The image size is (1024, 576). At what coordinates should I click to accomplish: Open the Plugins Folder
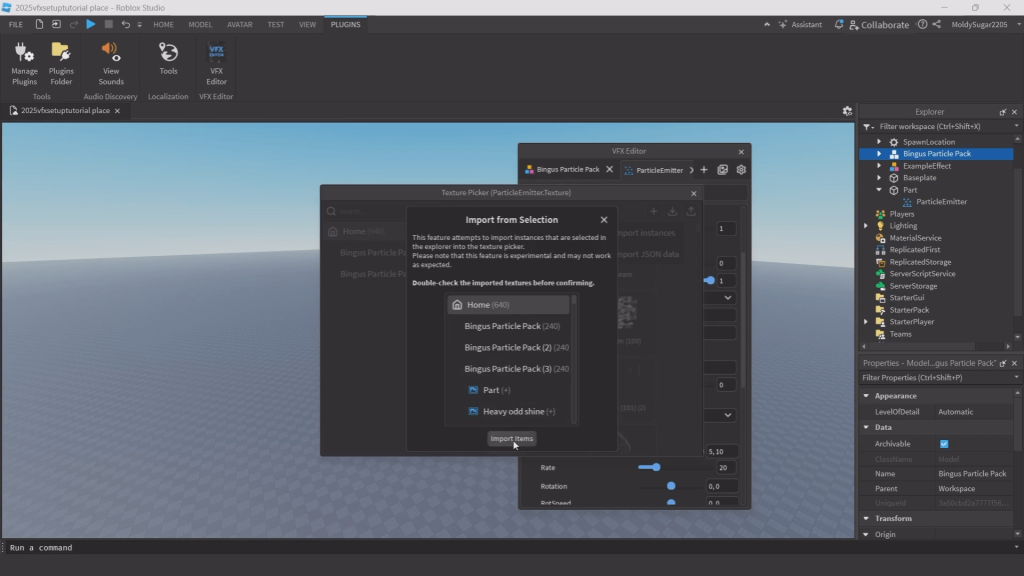click(61, 64)
